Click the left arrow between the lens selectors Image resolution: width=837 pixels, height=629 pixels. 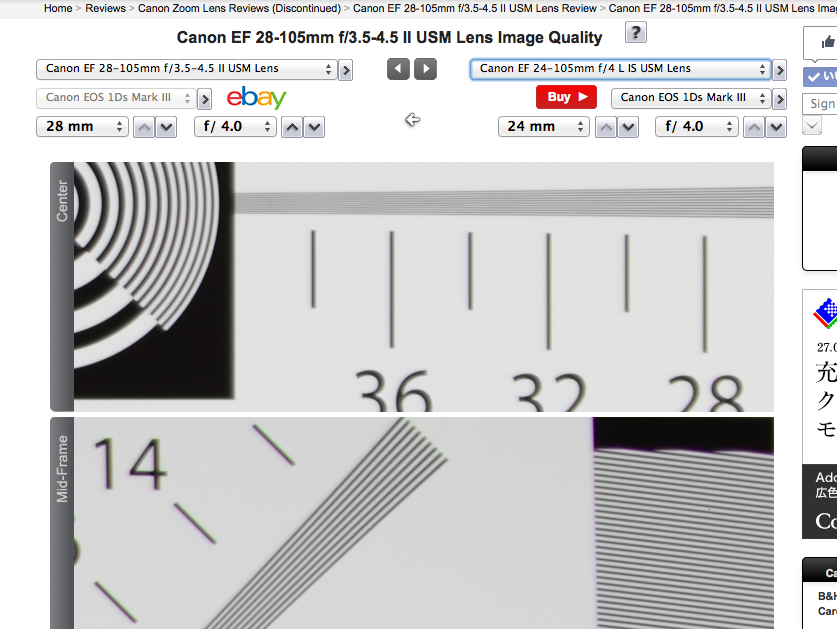coord(398,69)
